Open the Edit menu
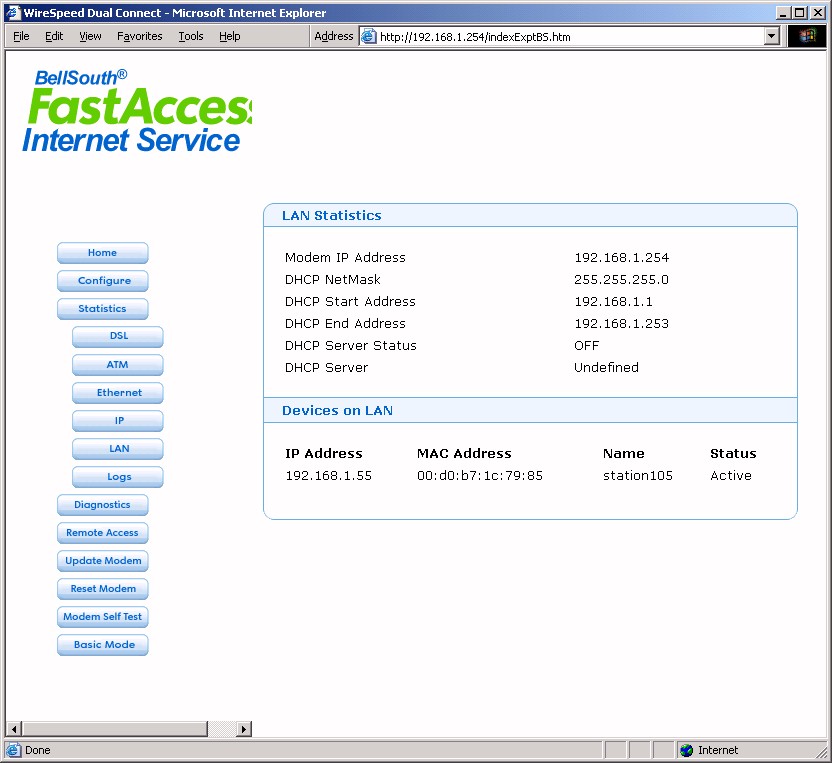This screenshot has height=763, width=832. [54, 36]
